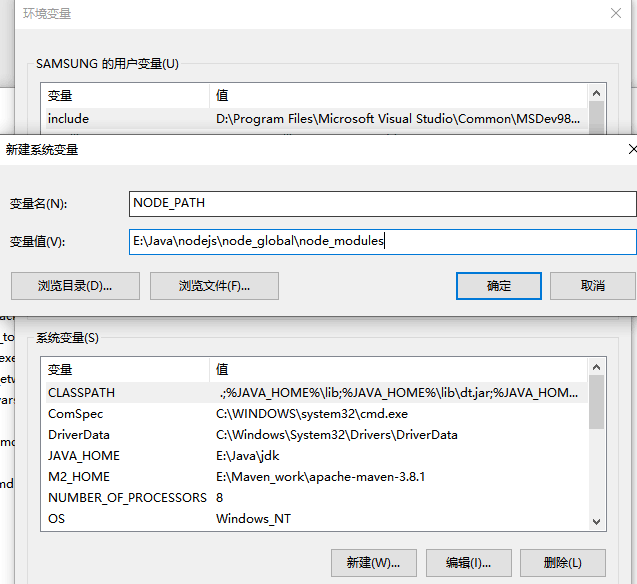Screen dimensions: 637x584
Task: Open 浏览文件(F)... file browser
Action: [214, 286]
